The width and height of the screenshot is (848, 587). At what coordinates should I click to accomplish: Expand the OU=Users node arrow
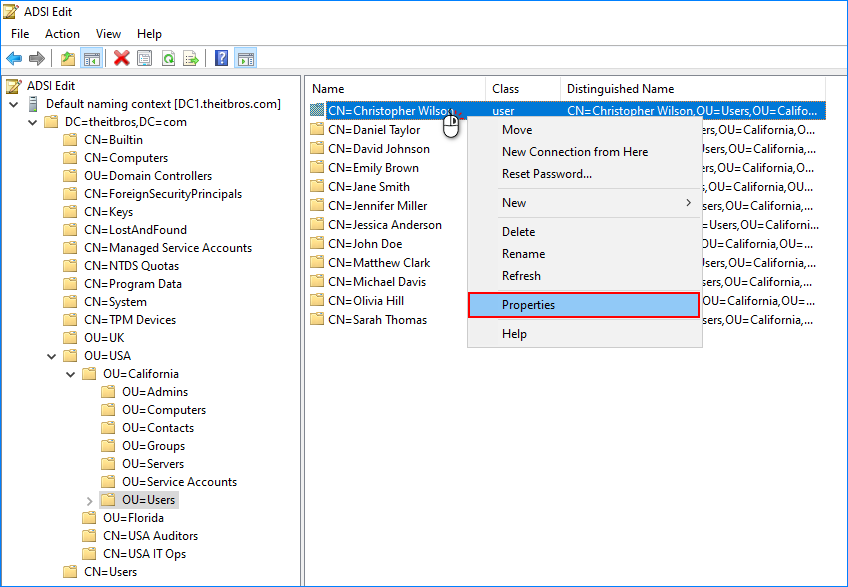90,501
